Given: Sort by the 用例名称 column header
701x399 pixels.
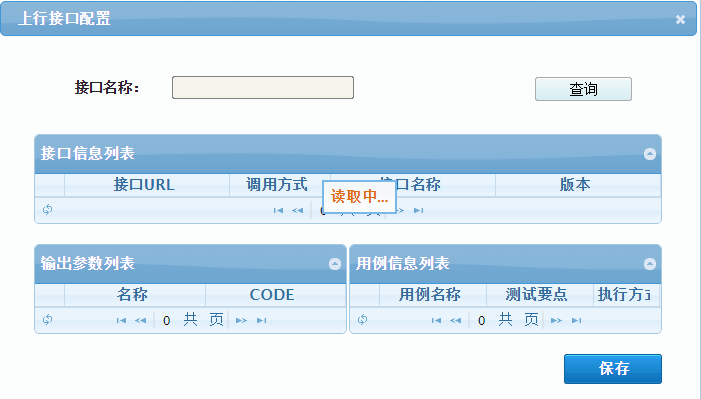Looking at the screenshot, I should [x=433, y=295].
